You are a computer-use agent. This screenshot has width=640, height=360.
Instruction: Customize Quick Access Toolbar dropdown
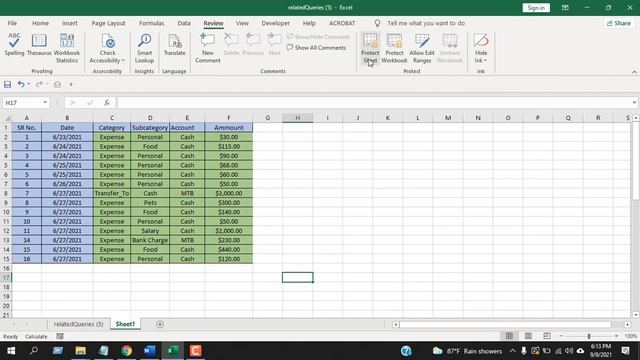pyautogui.click(x=71, y=84)
